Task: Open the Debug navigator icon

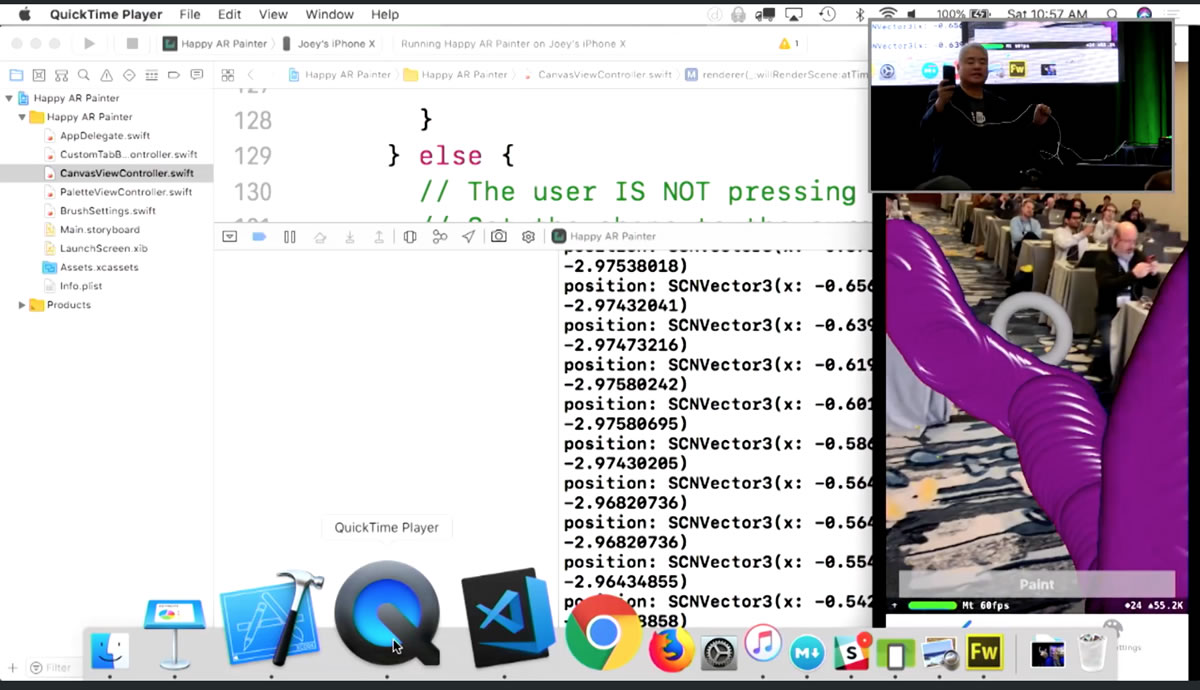Action: 152,75
